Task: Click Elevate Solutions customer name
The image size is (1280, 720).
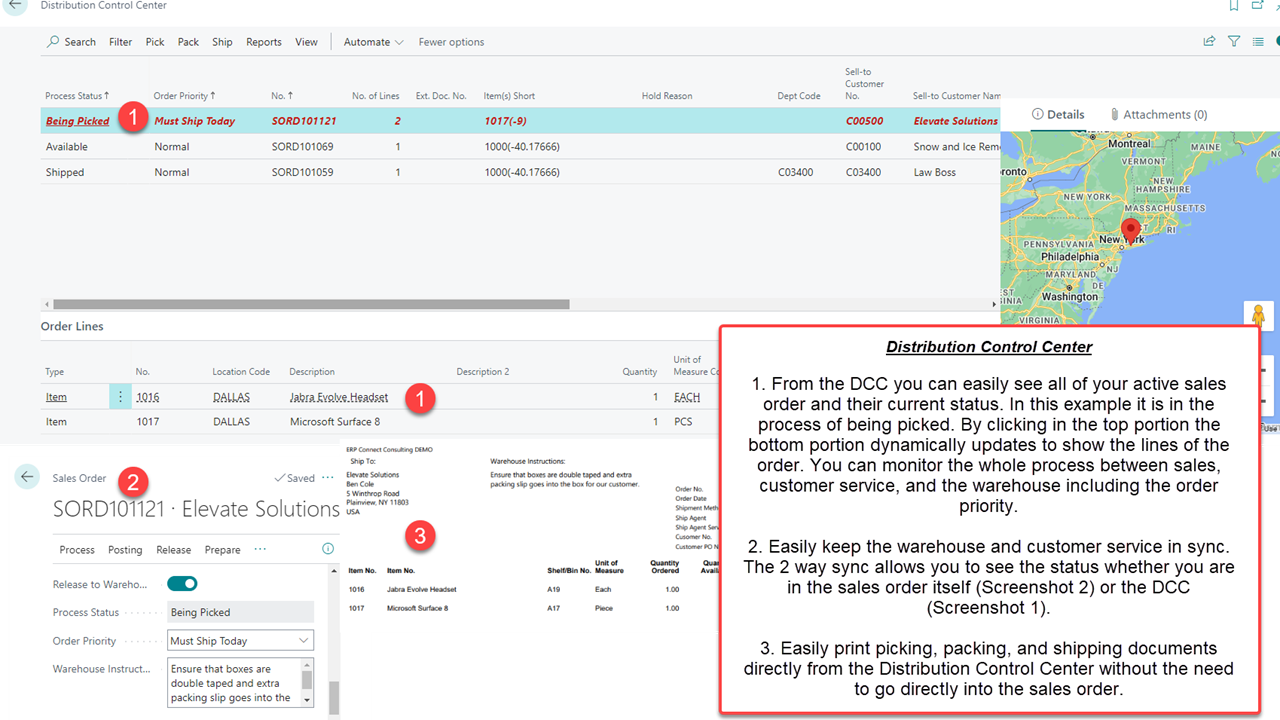Action: 956,121
